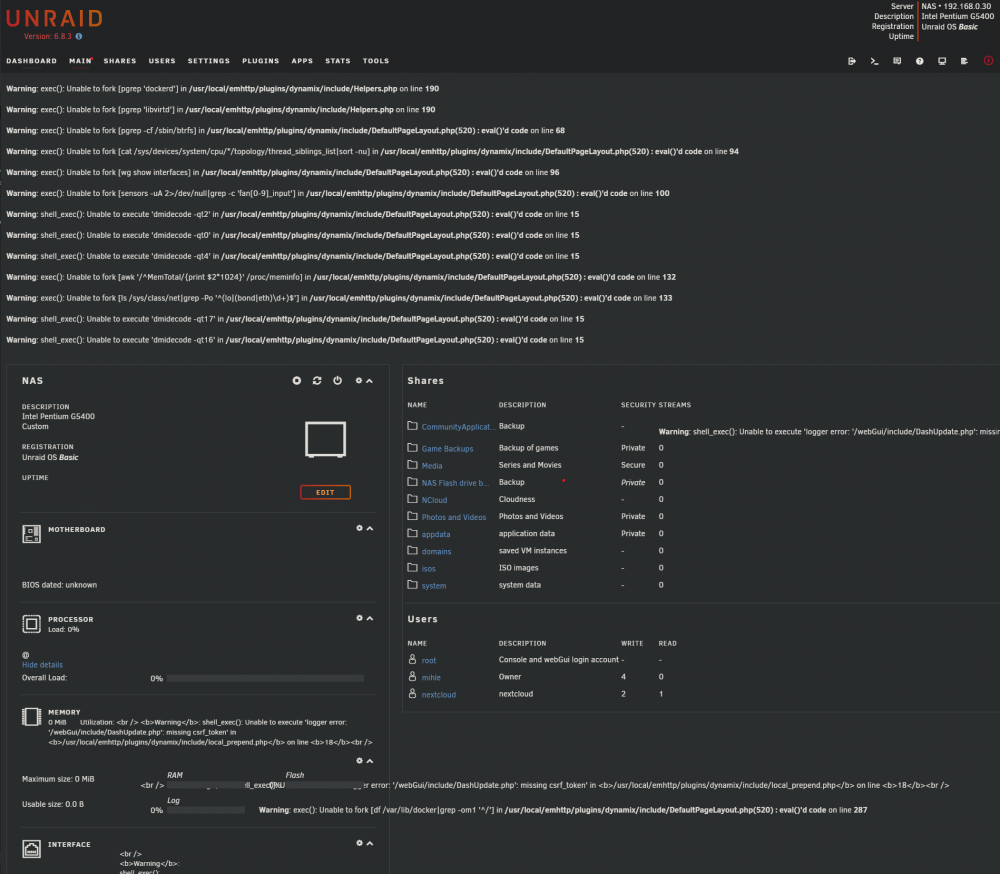The height and width of the screenshot is (874, 1000).
Task: Click the folder icon for Media share
Action: click(x=413, y=465)
